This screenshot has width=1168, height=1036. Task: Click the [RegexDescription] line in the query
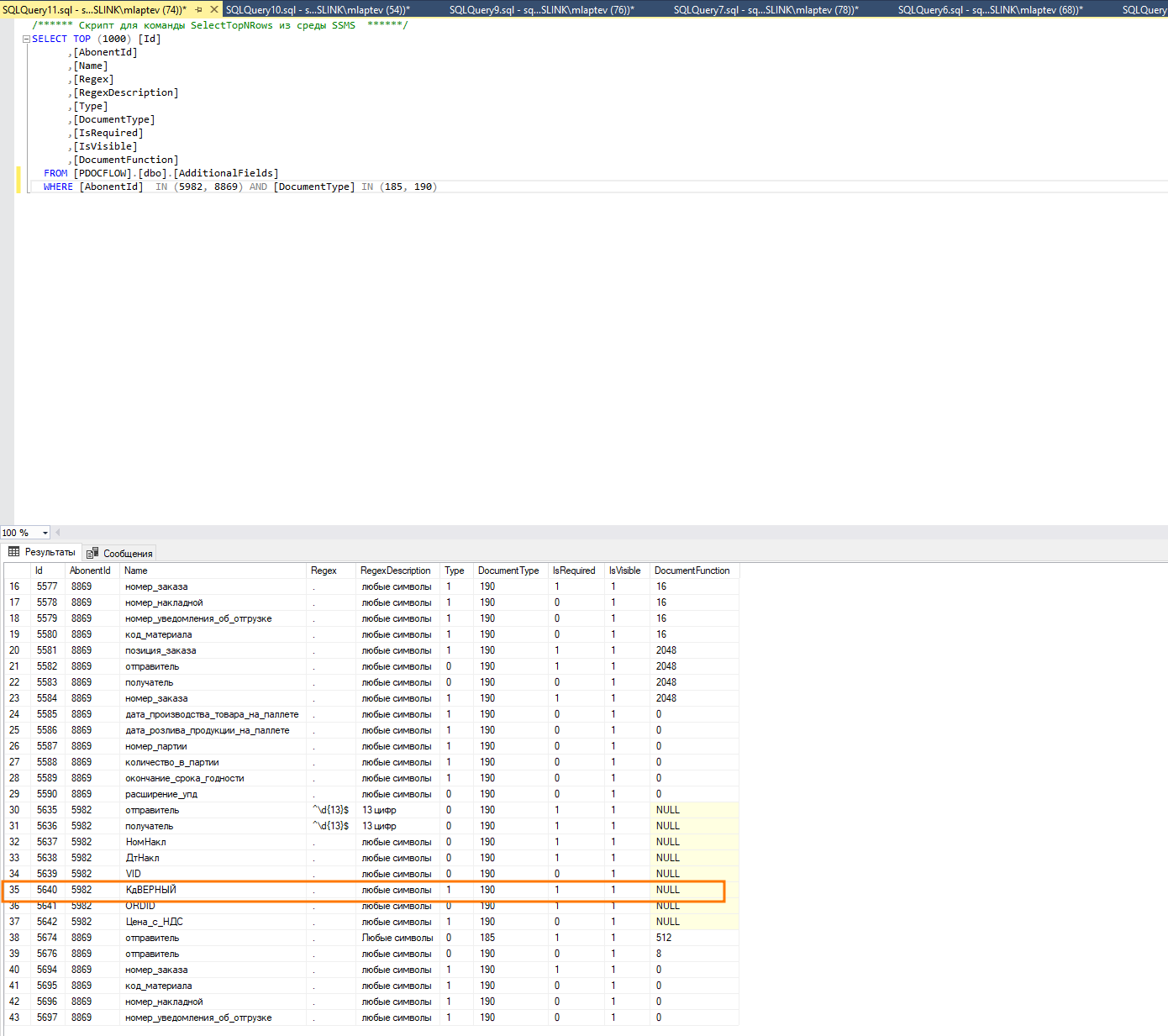pyautogui.click(x=126, y=92)
